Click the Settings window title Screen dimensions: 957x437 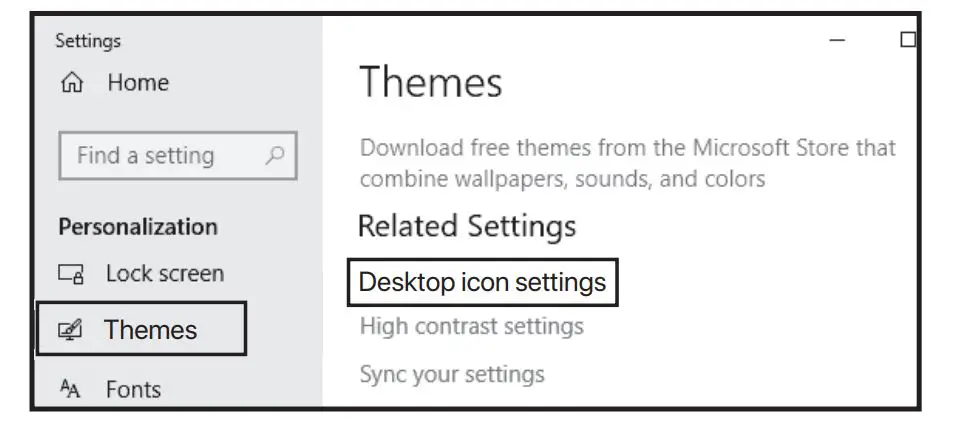(x=88, y=41)
